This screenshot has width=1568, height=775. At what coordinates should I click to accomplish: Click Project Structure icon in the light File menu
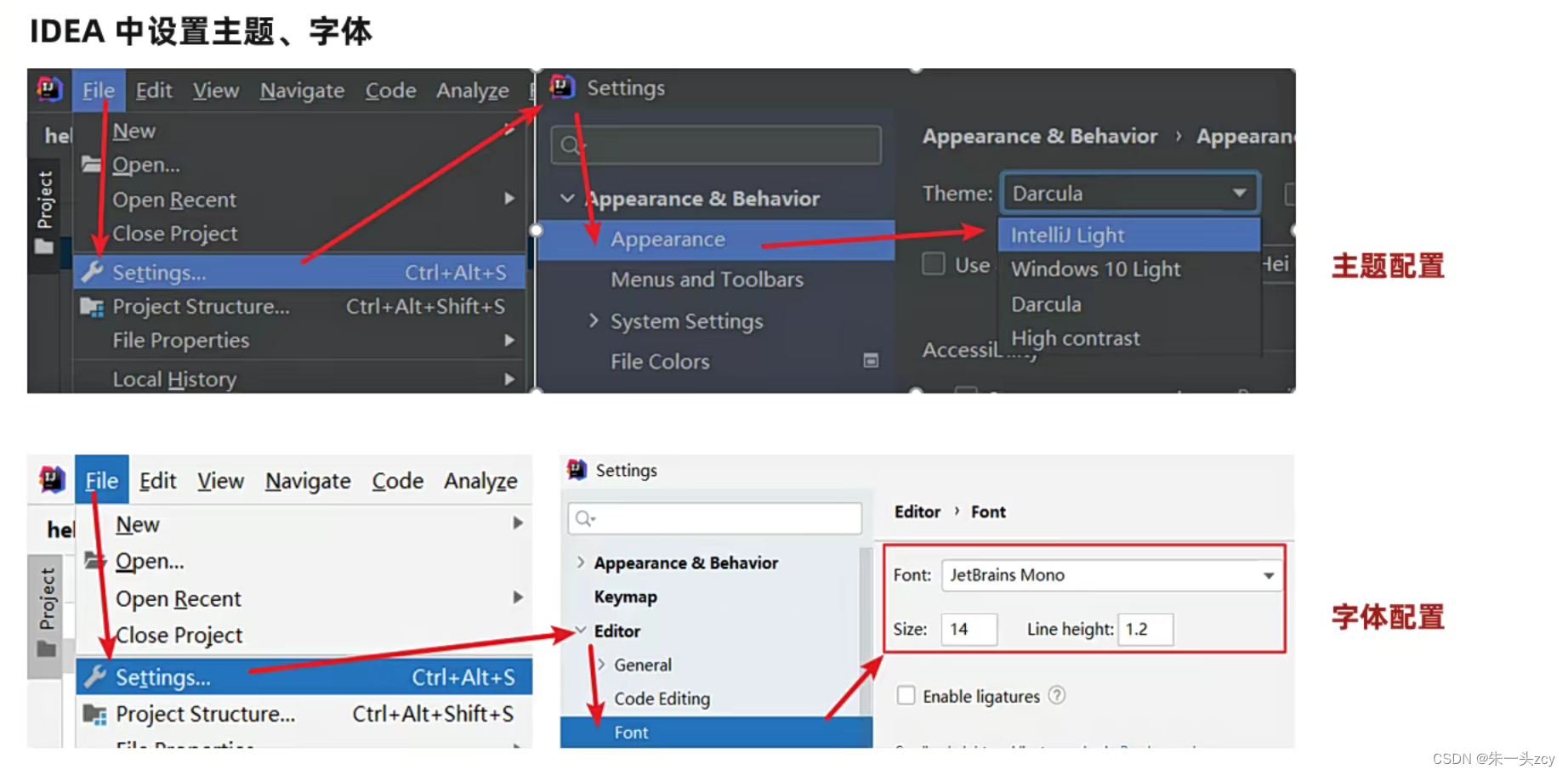pyautogui.click(x=94, y=714)
